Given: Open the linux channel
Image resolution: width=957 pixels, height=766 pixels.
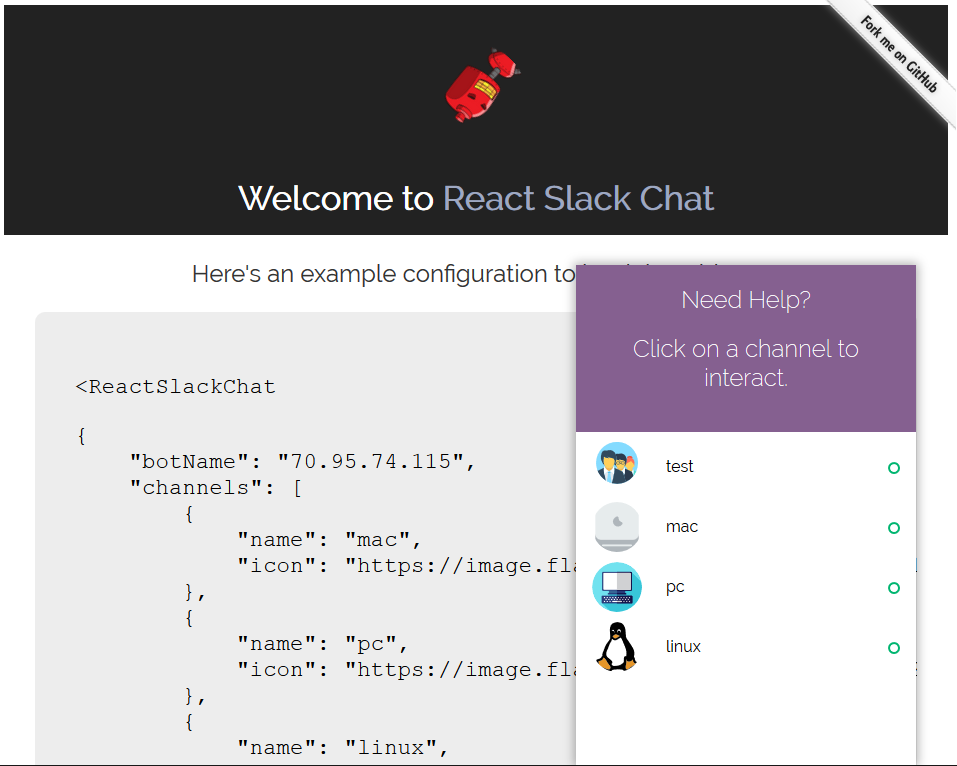Looking at the screenshot, I should (x=746, y=647).
